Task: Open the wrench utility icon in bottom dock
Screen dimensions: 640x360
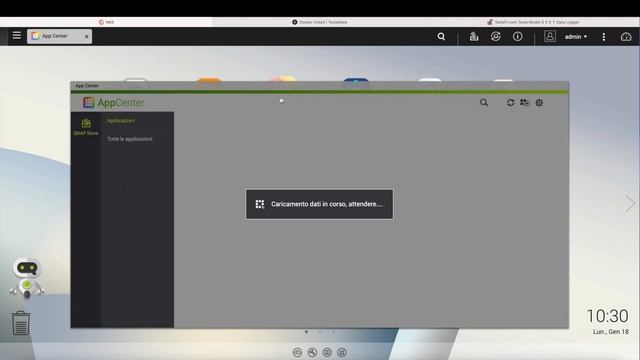Action: (x=312, y=352)
